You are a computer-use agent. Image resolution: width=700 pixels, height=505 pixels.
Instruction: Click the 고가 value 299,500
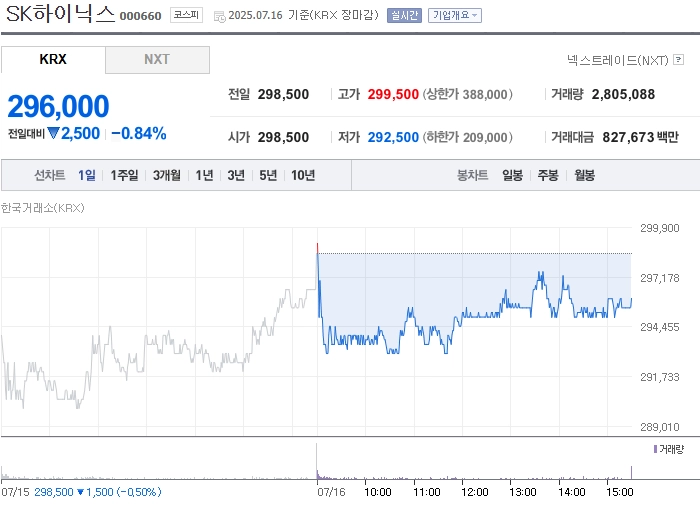(x=393, y=94)
